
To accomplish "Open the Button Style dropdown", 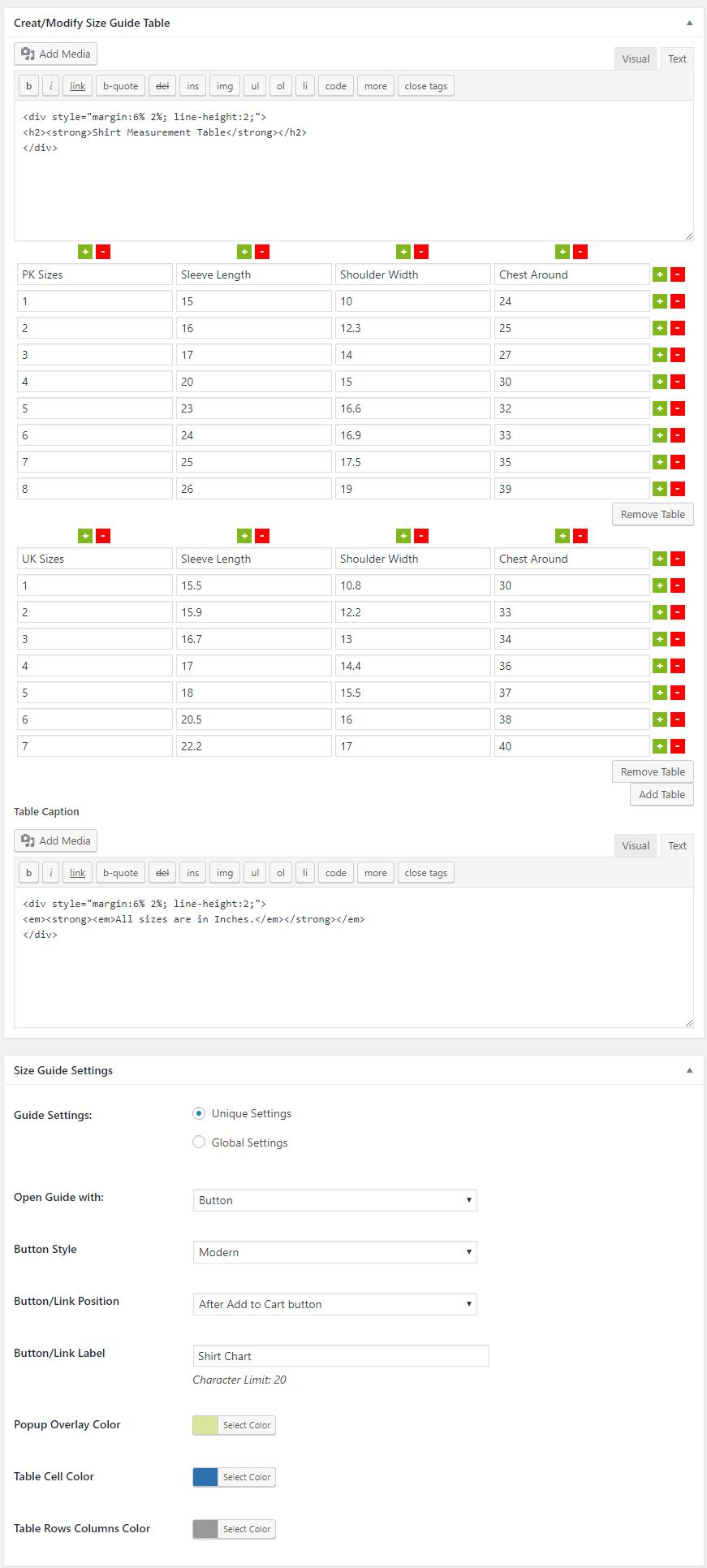I will point(334,1252).
